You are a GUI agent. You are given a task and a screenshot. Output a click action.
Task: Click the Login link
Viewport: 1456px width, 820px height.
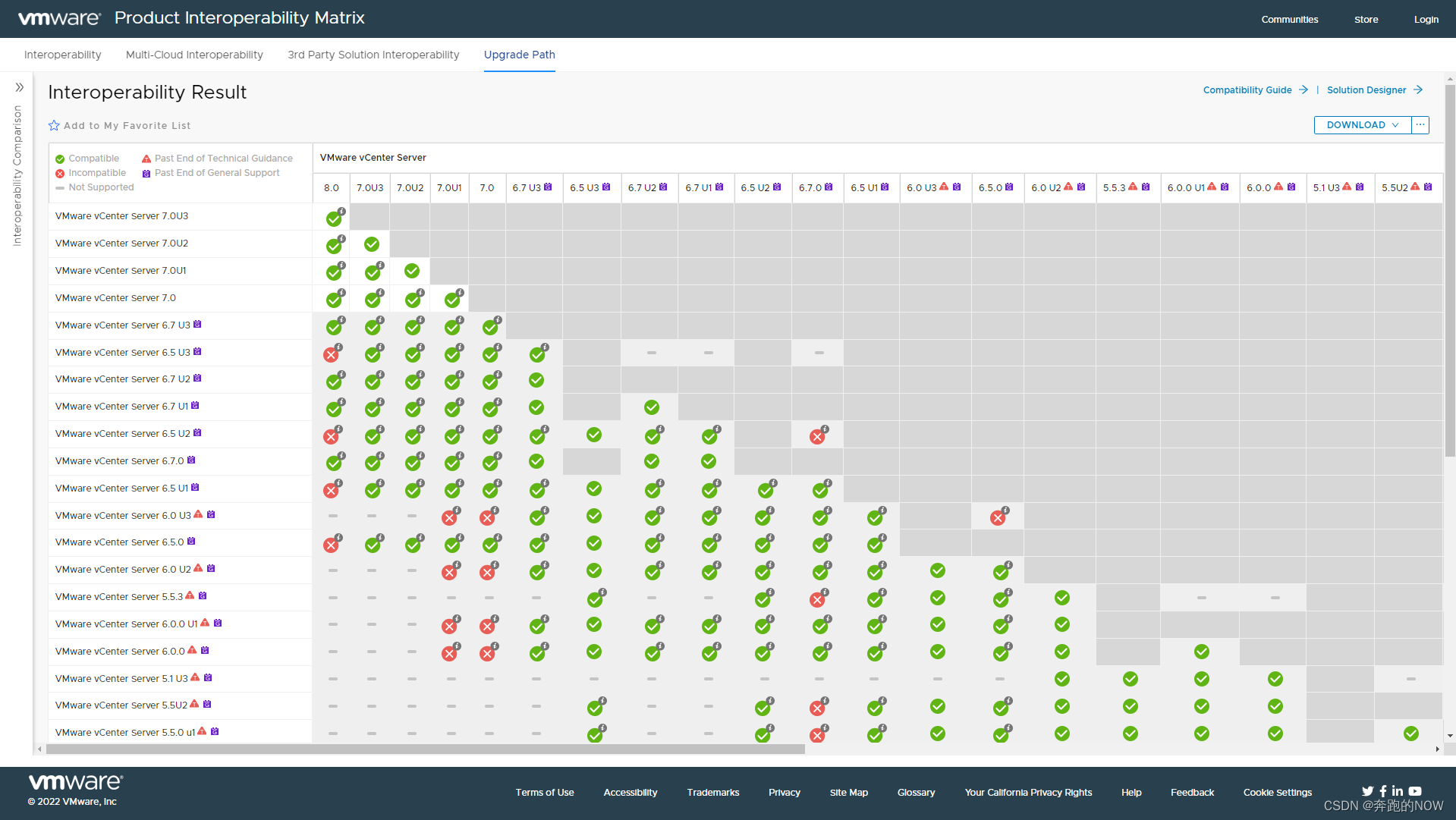pos(1426,19)
